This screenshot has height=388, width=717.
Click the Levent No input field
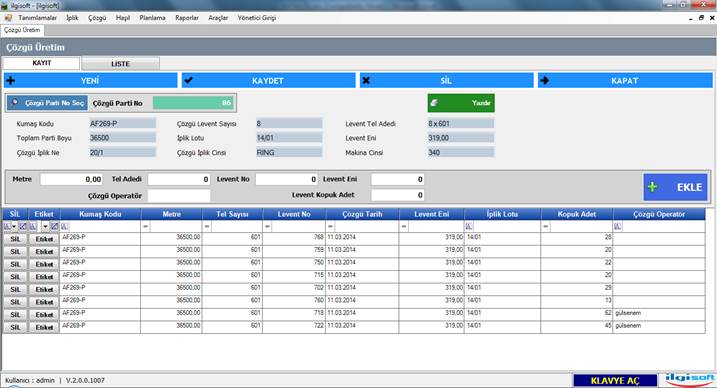coord(286,179)
